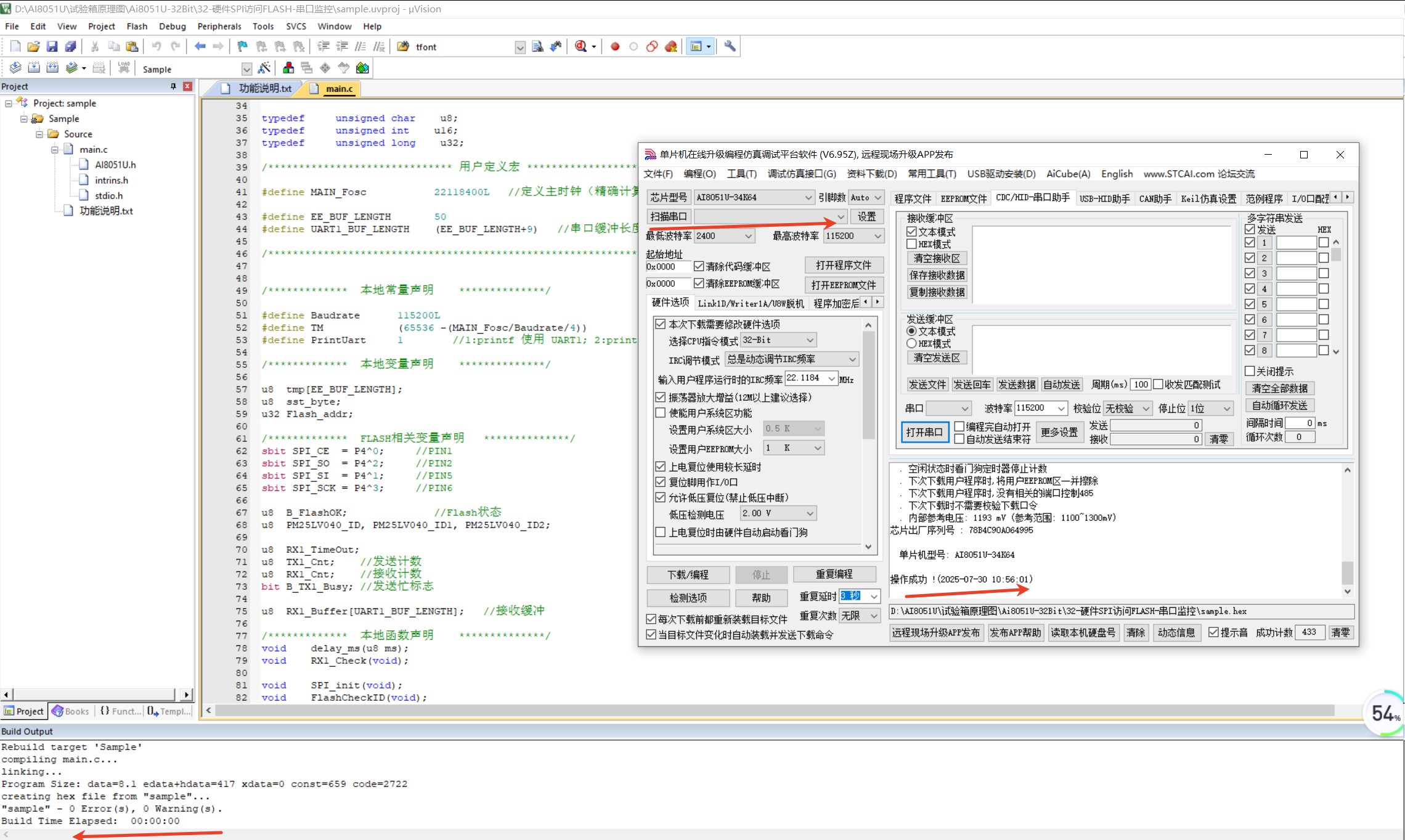Click 清空接收区 button

pyautogui.click(x=937, y=258)
